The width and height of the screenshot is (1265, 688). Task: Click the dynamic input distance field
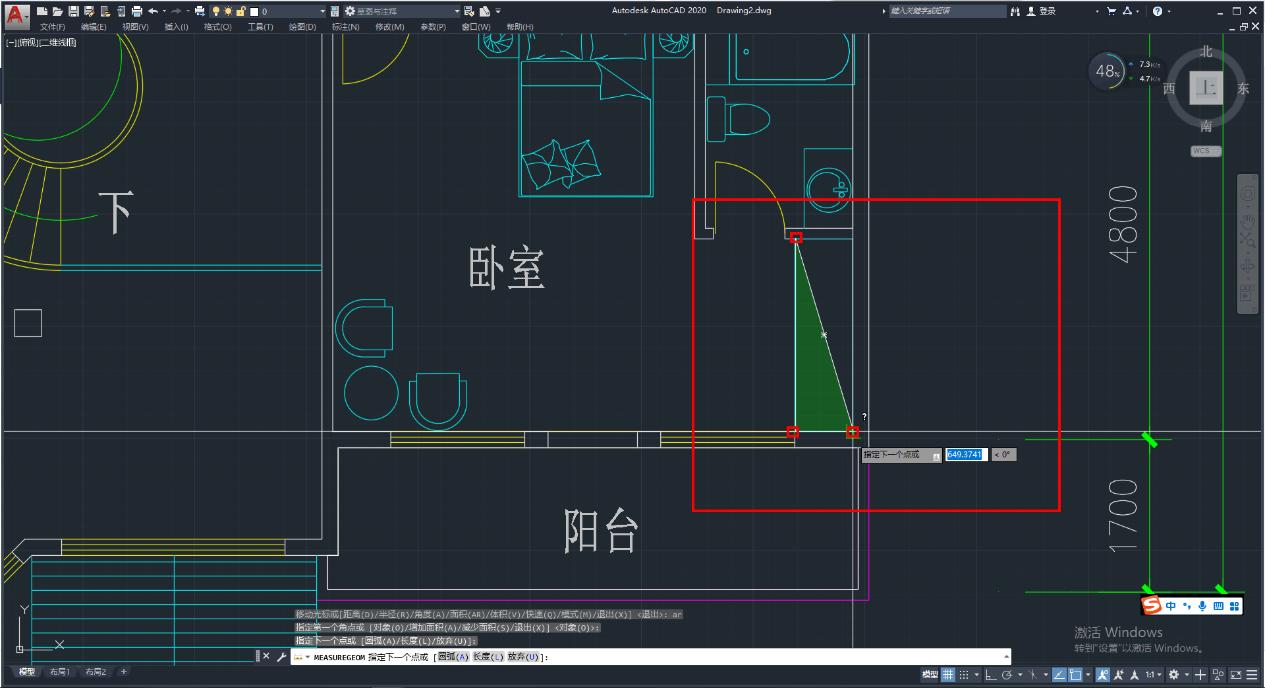click(963, 454)
